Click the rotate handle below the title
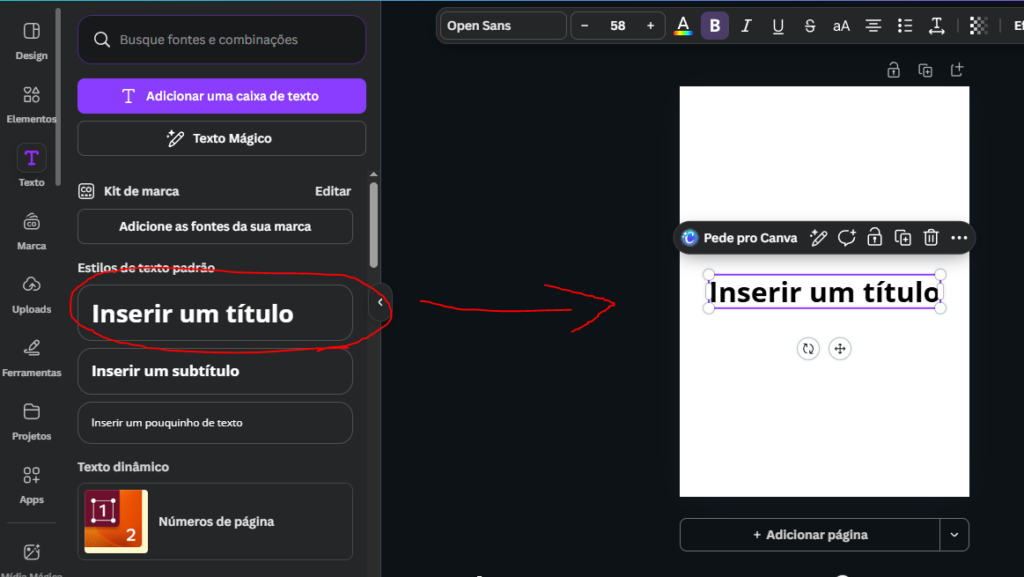1024x577 pixels. point(808,348)
